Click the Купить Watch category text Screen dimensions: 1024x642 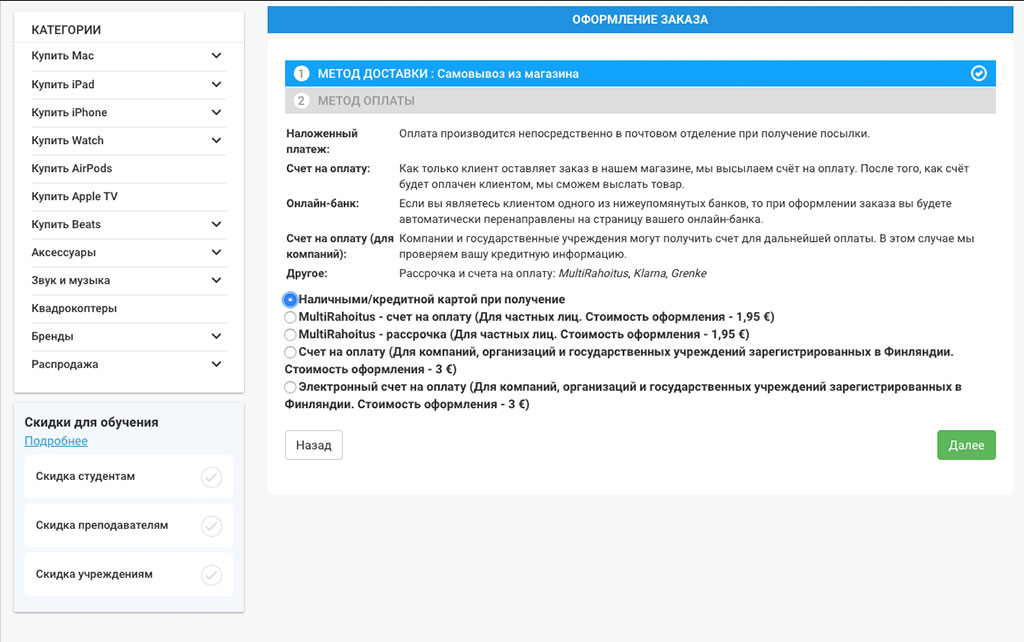(x=67, y=140)
